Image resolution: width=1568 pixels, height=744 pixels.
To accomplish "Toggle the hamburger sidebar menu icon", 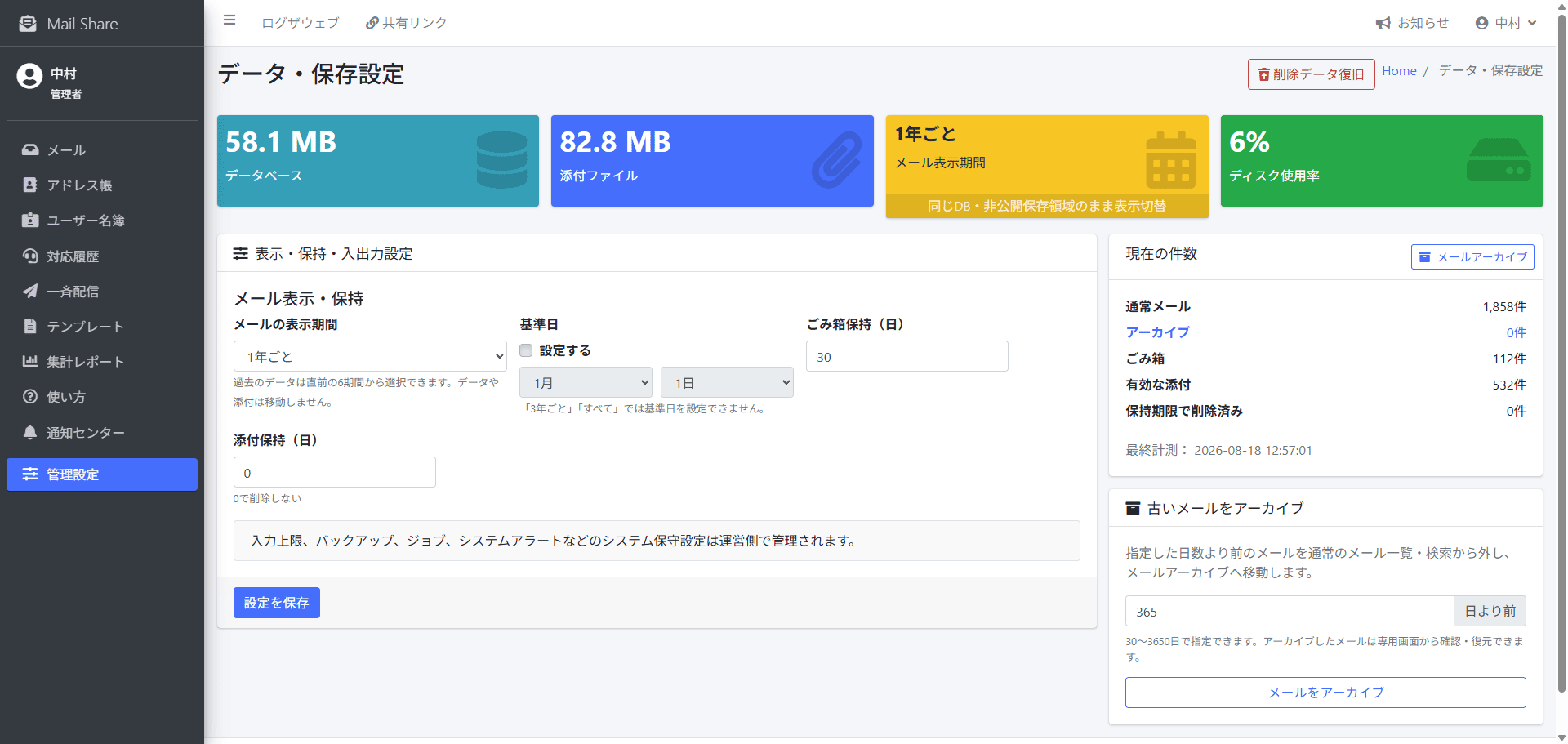I will pyautogui.click(x=229, y=20).
